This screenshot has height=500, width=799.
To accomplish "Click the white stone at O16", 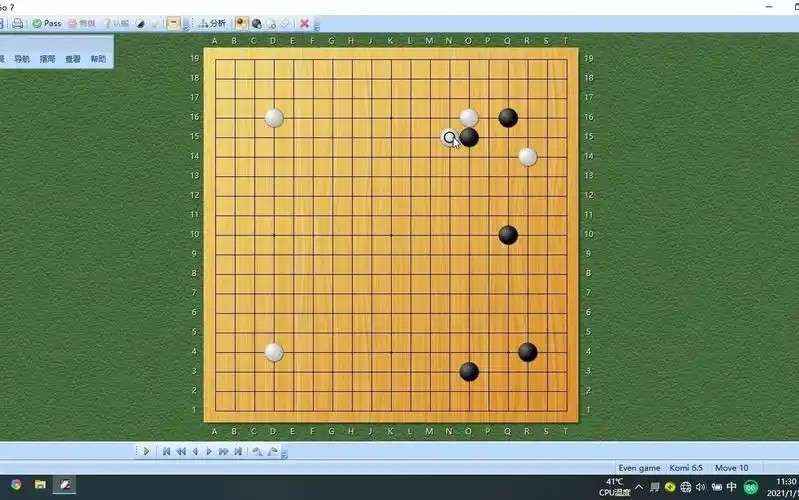I will click(x=469, y=118).
